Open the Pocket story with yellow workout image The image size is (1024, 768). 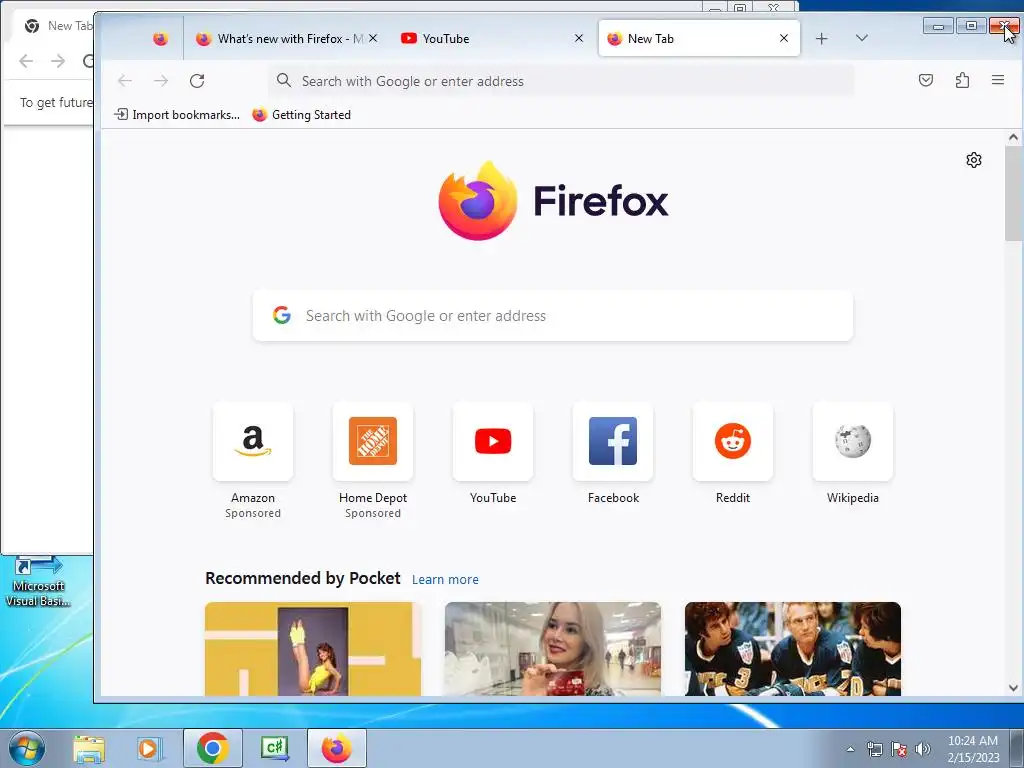point(313,648)
